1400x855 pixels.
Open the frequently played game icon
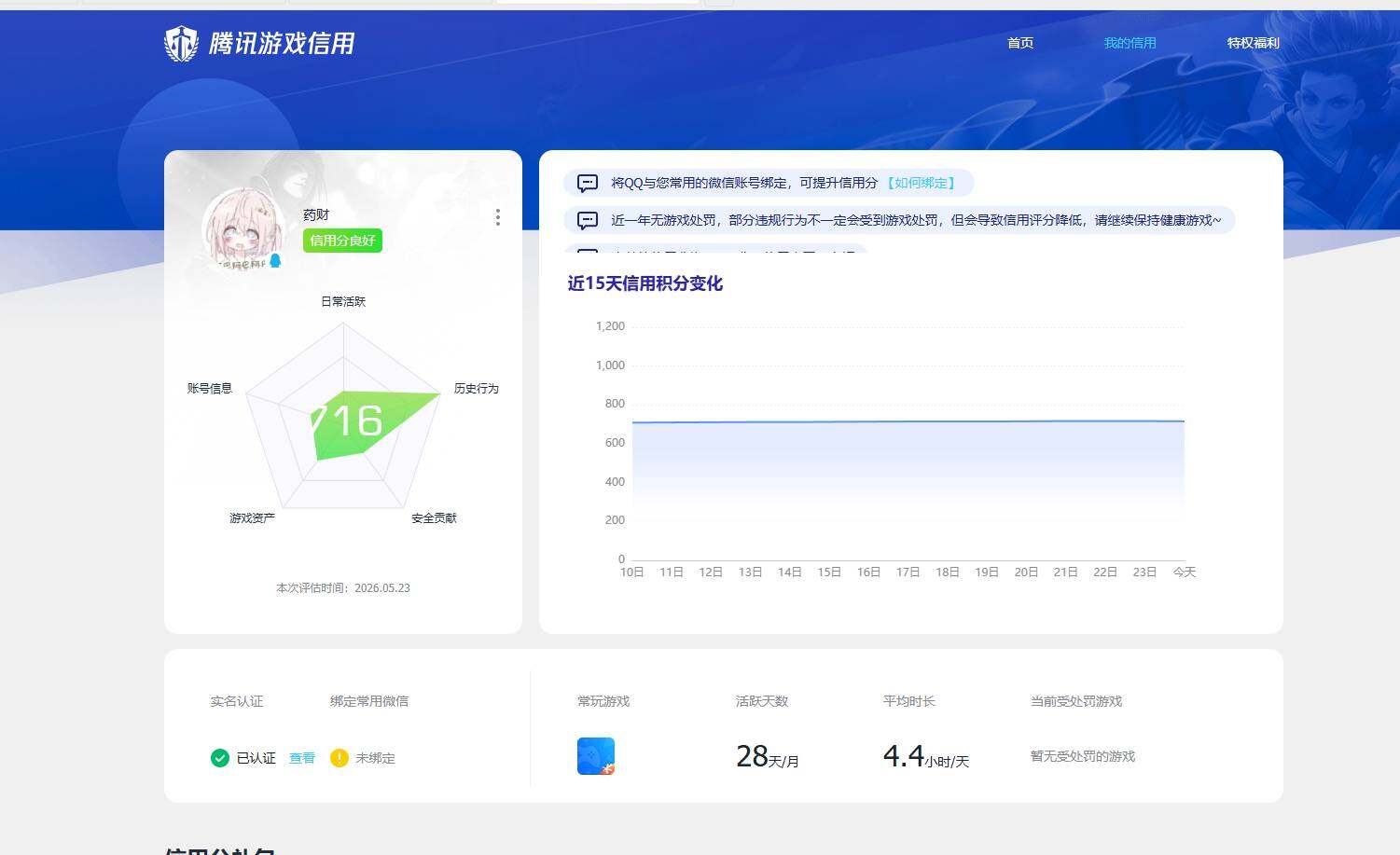click(x=596, y=756)
